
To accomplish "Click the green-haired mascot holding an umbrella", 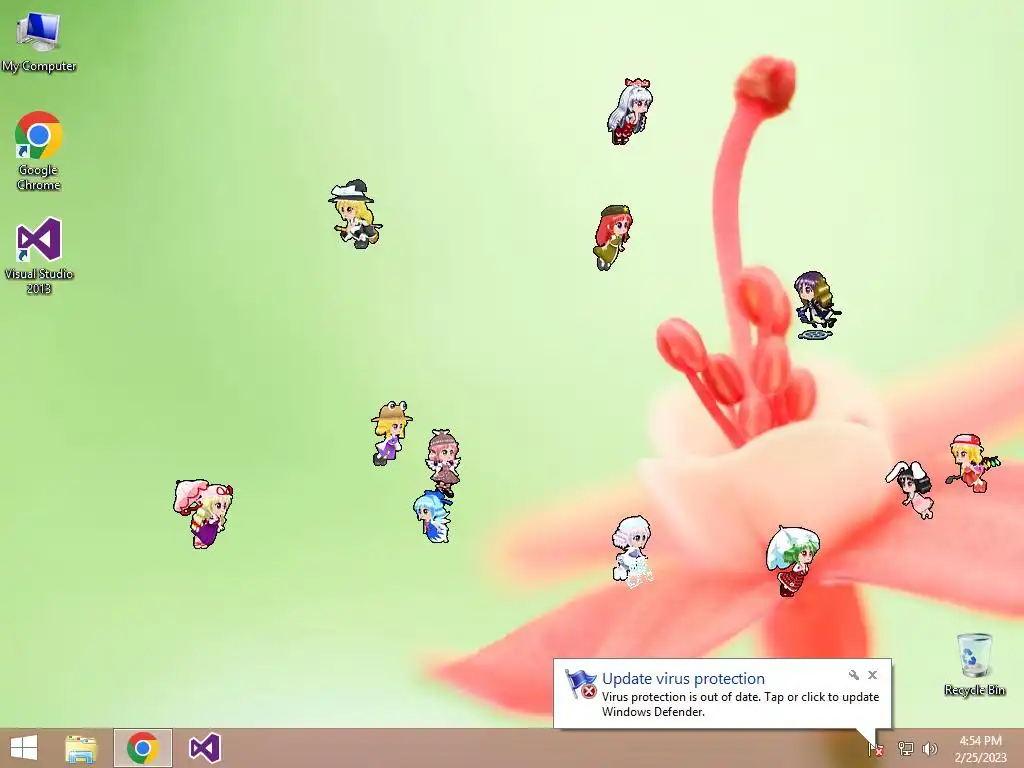I will click(x=792, y=561).
